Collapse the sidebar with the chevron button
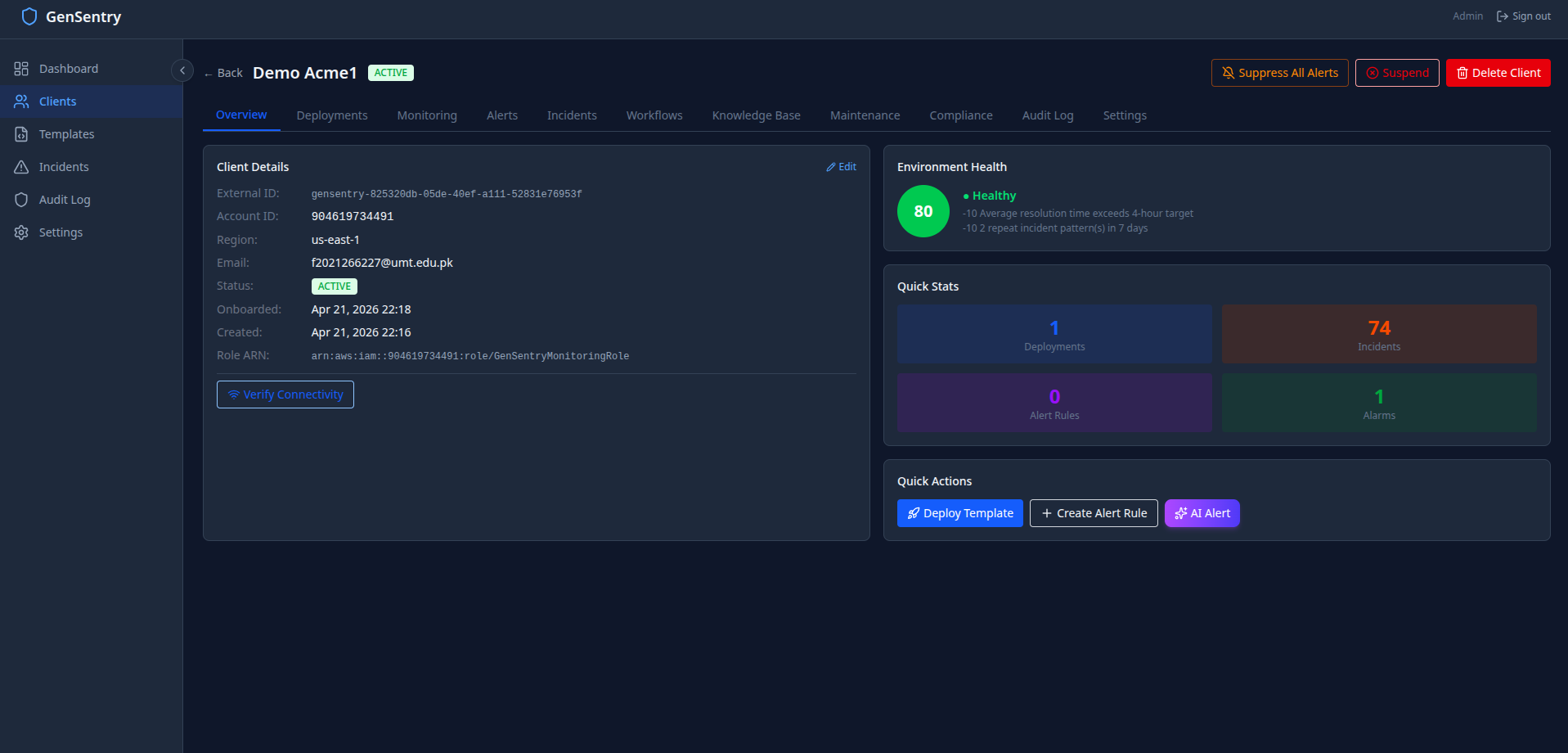 tap(182, 70)
